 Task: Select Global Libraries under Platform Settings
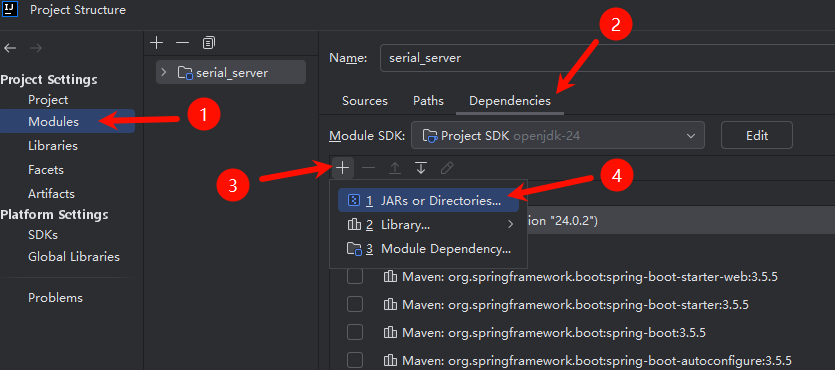(x=74, y=257)
